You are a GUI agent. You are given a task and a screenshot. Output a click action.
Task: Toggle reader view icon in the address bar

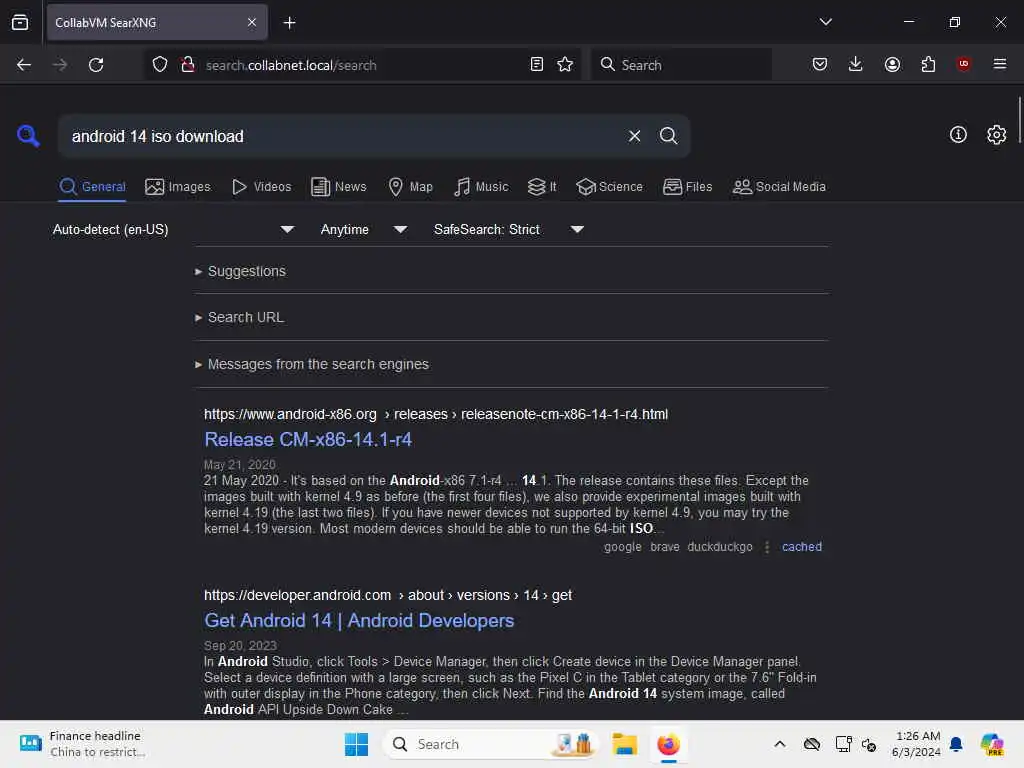pyautogui.click(x=536, y=65)
